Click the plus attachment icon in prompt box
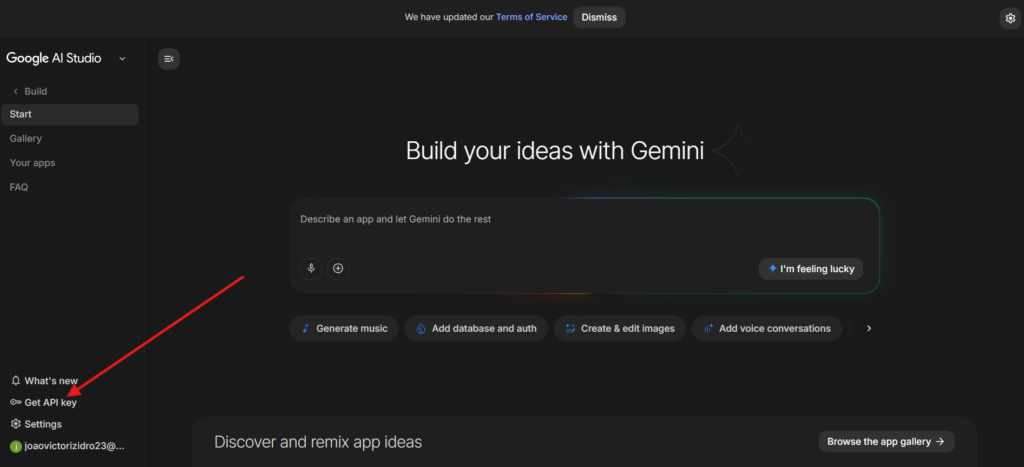Screen dimensions: 1024x467 click(338, 268)
